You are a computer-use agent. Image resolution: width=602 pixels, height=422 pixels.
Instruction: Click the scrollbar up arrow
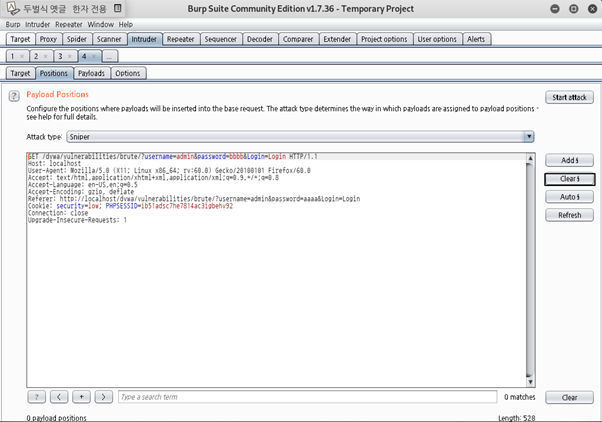(x=530, y=158)
